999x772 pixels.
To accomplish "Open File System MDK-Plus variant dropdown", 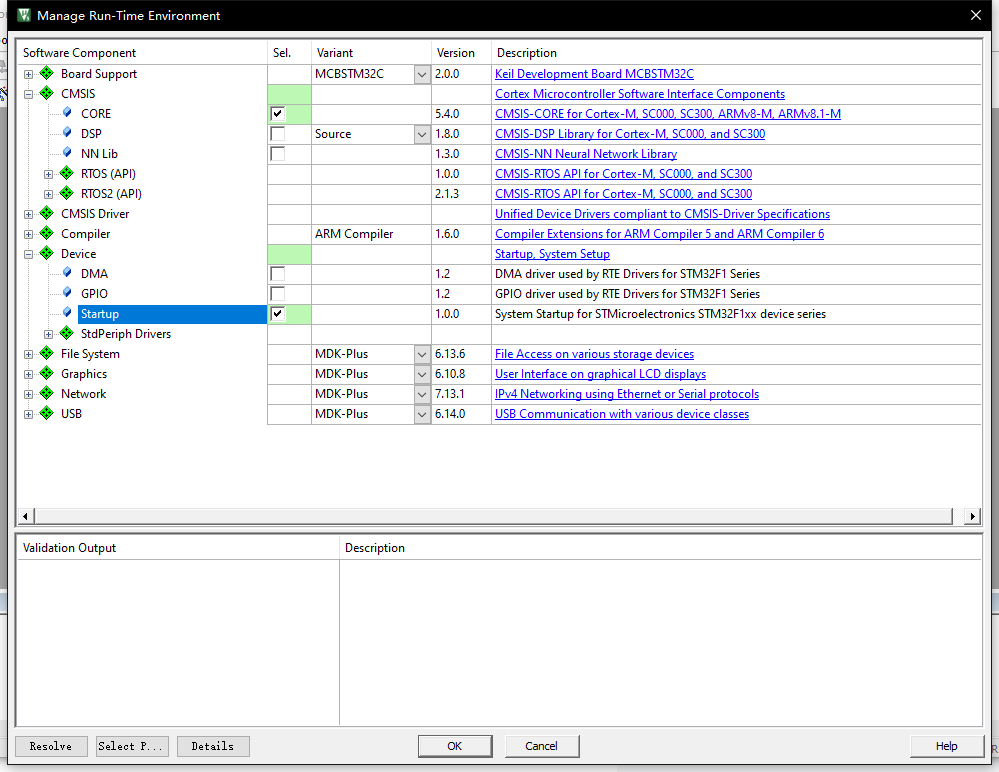I will pyautogui.click(x=422, y=354).
